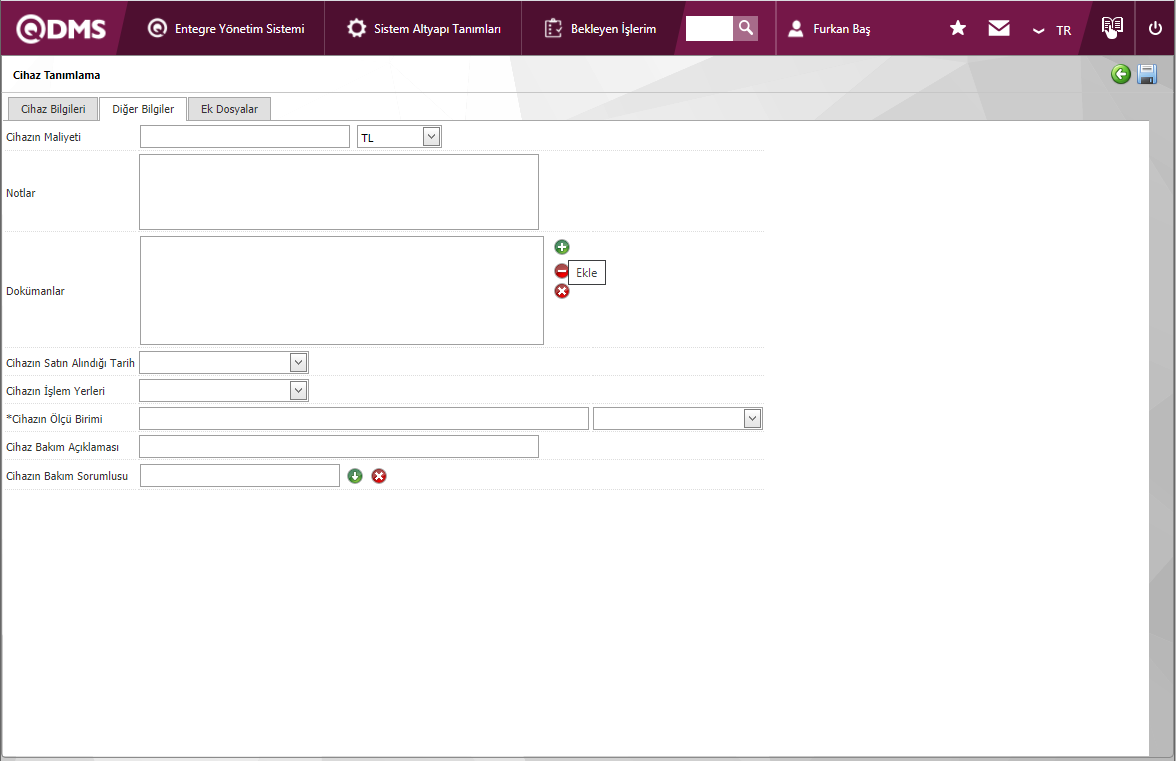Image resolution: width=1176 pixels, height=761 pixels.
Task: Click inside the Dokümanlar list box
Action: pos(342,290)
